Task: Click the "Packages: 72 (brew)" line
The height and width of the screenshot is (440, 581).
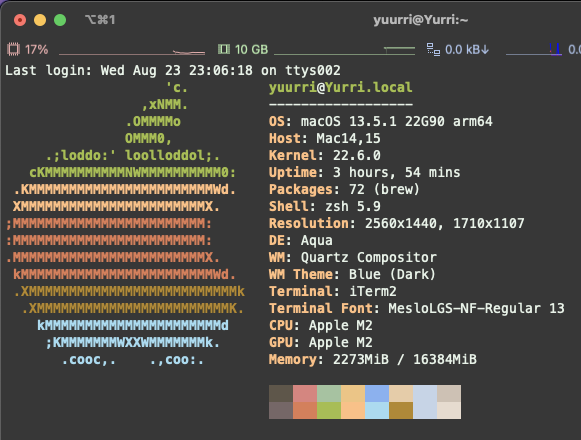Action: point(345,189)
